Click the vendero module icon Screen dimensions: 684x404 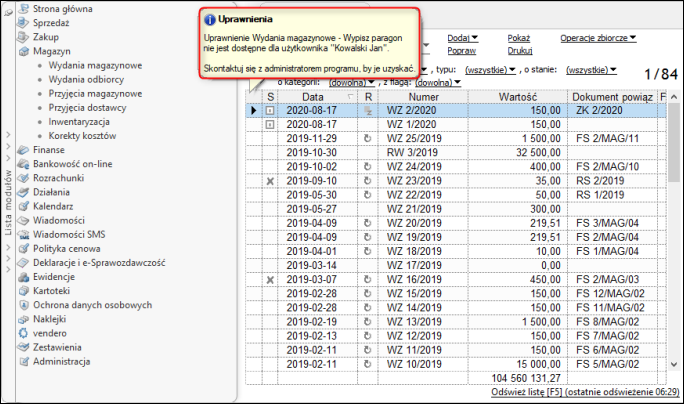point(24,333)
